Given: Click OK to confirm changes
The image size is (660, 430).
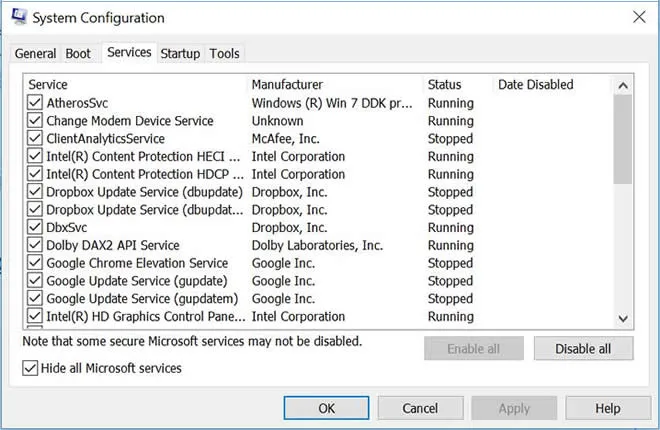Looking at the screenshot, I should click(327, 408).
